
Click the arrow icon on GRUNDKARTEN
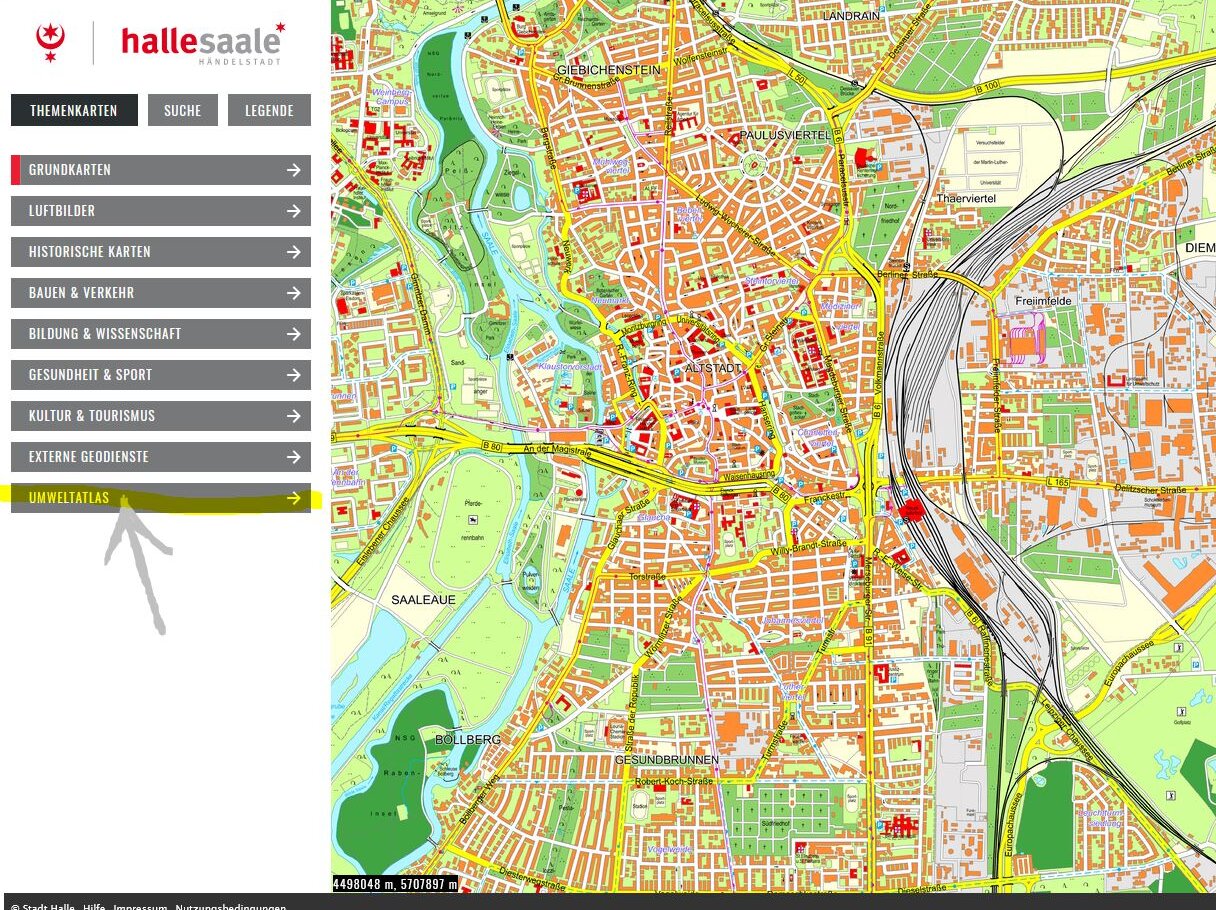293,170
